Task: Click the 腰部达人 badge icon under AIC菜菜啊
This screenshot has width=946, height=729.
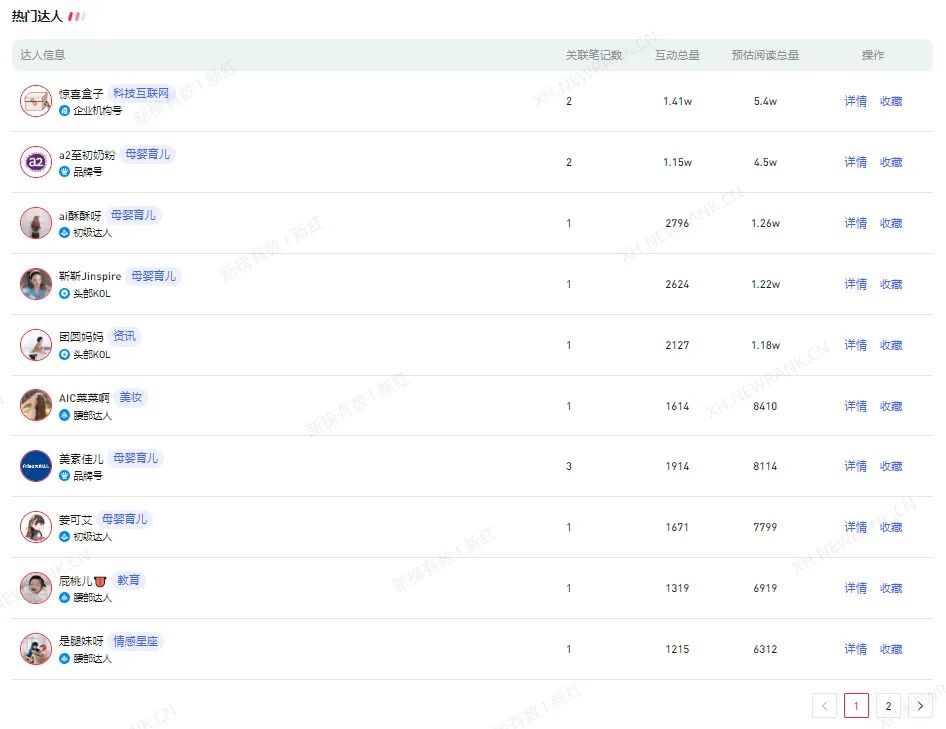Action: coord(65,416)
